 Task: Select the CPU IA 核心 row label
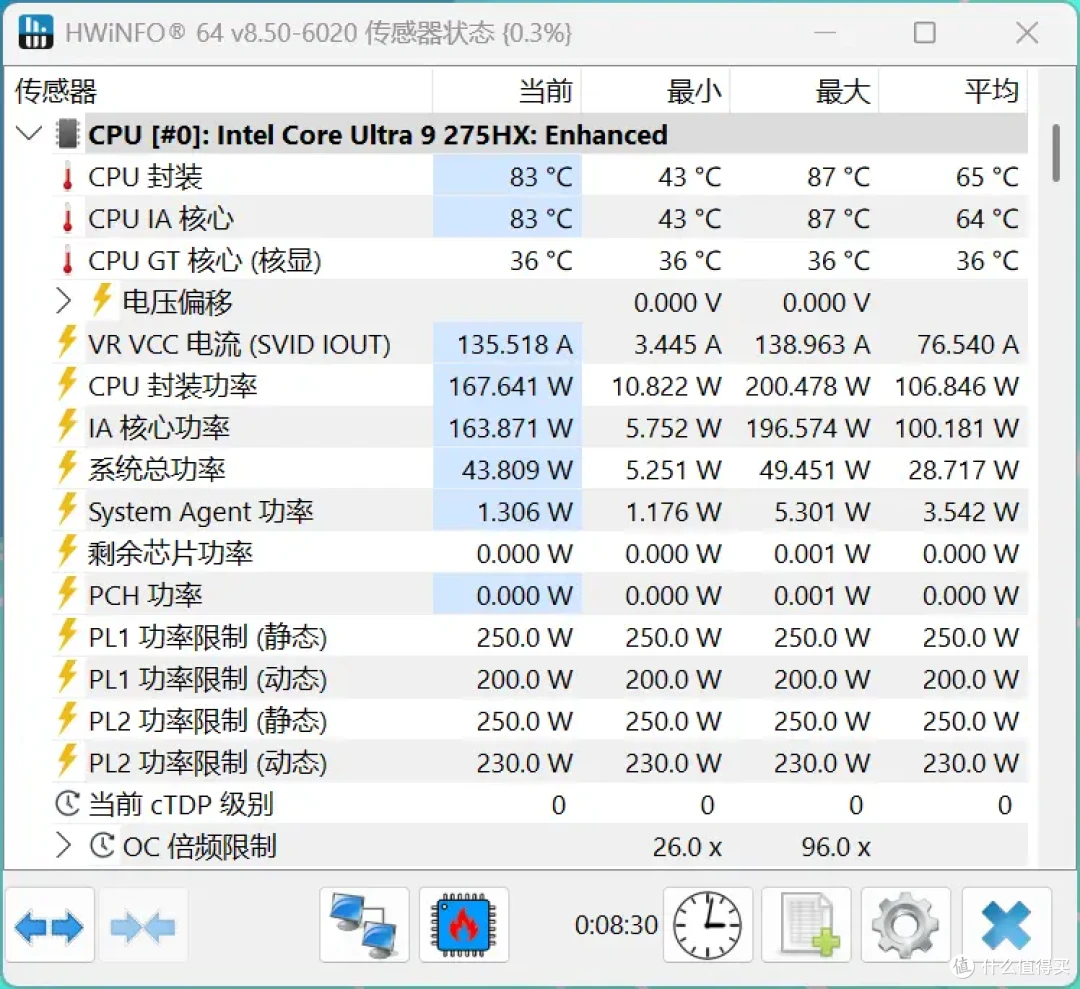click(x=161, y=219)
